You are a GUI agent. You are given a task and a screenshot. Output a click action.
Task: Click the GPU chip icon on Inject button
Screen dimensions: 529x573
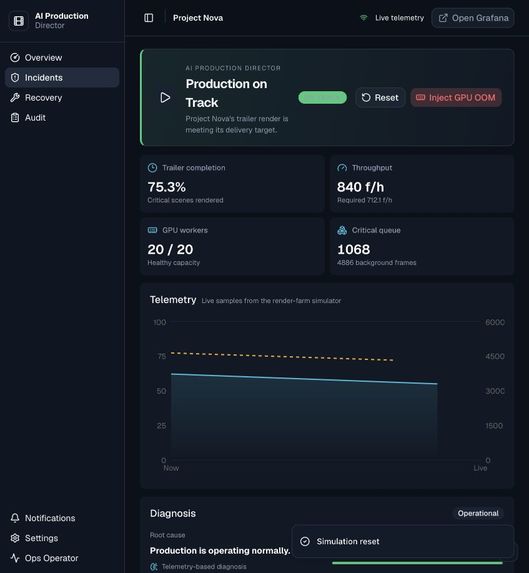coord(420,98)
